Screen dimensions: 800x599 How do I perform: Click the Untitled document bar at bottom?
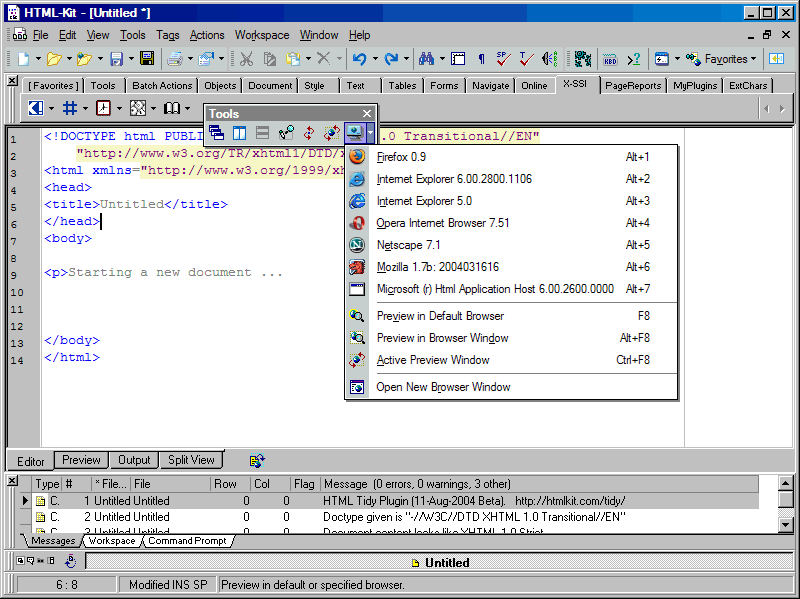(x=439, y=562)
